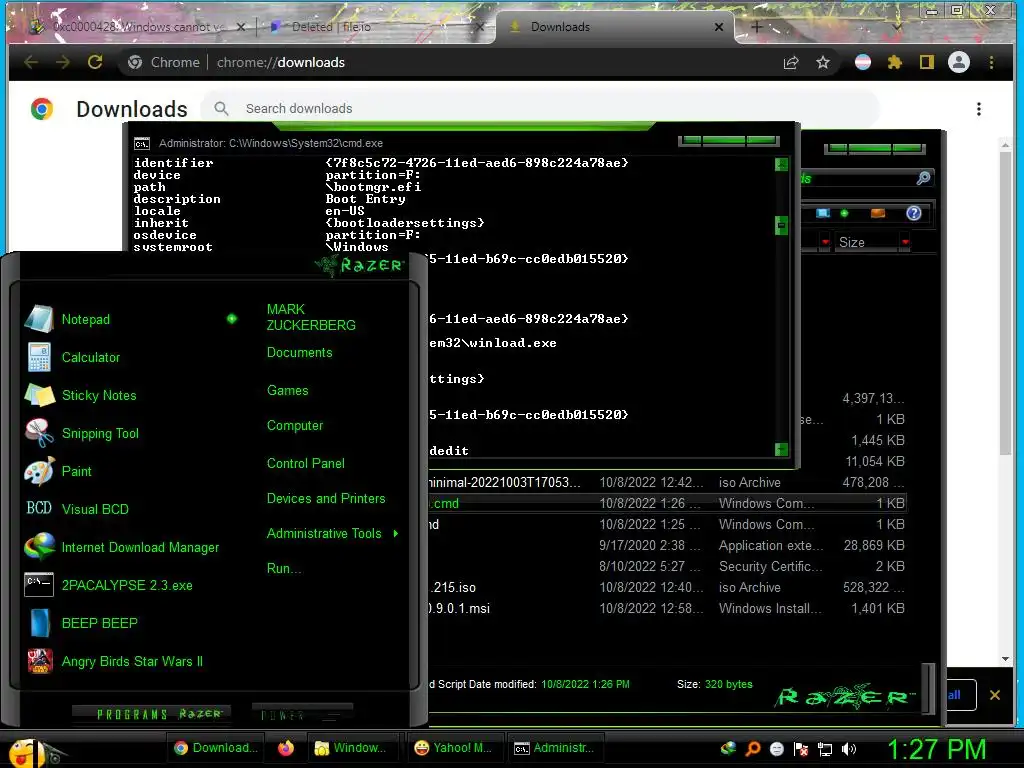Open a new Chrome tab
The height and width of the screenshot is (768, 1024).
click(756, 27)
